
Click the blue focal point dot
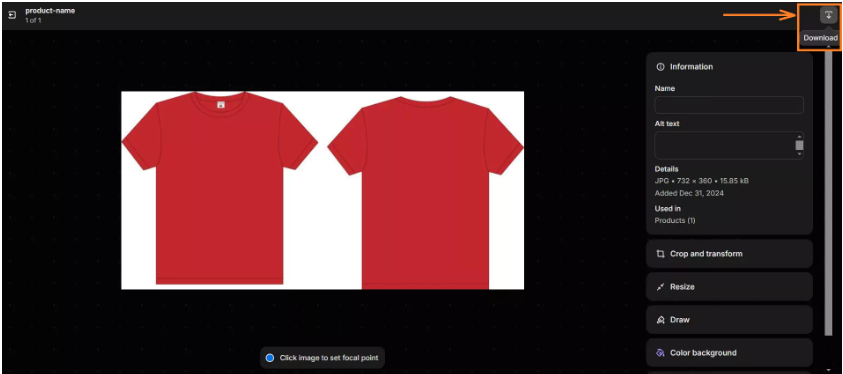coord(270,358)
